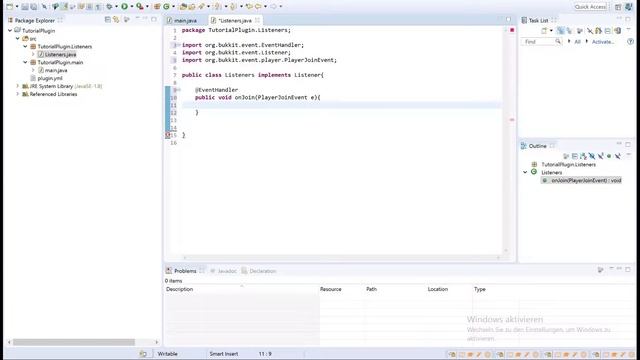Viewport: 640px width, 360px height.
Task: Click the 'Writable' status bar entry
Action: point(167,354)
